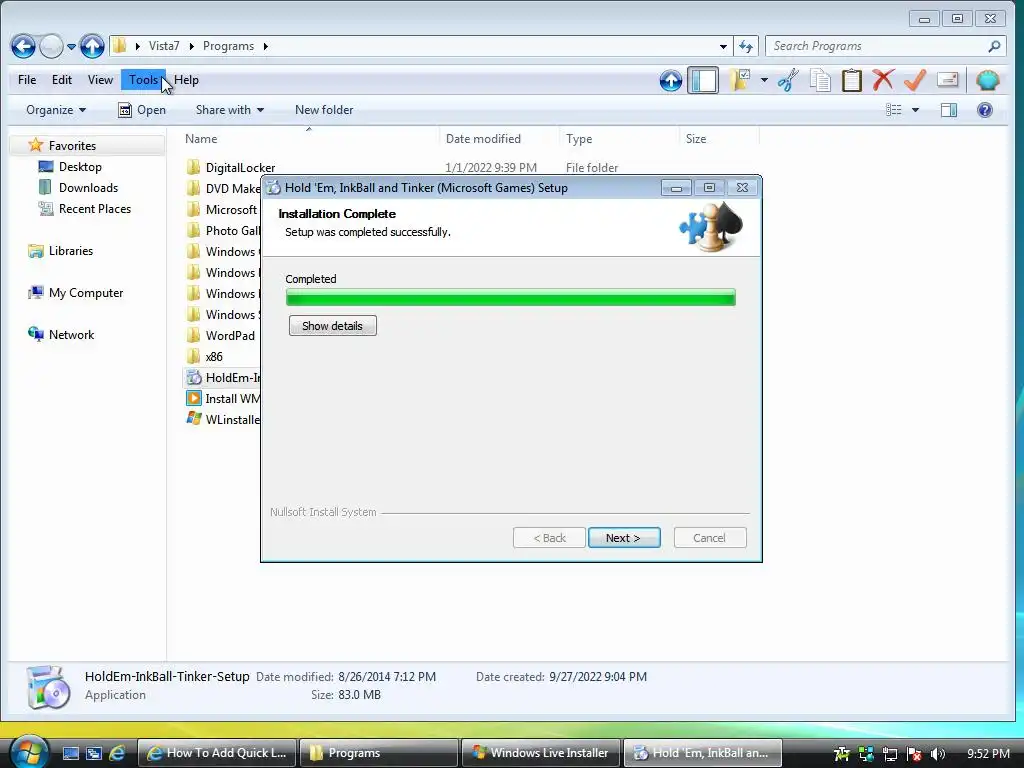
Task: Click the Refresh button beside address bar
Action: click(x=746, y=46)
